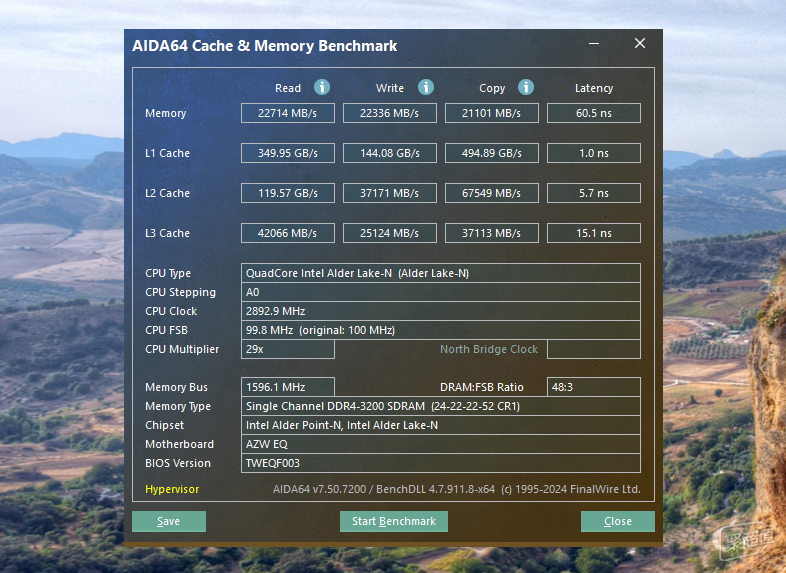Click the Latency column header
The height and width of the screenshot is (573, 786).
[x=594, y=88]
